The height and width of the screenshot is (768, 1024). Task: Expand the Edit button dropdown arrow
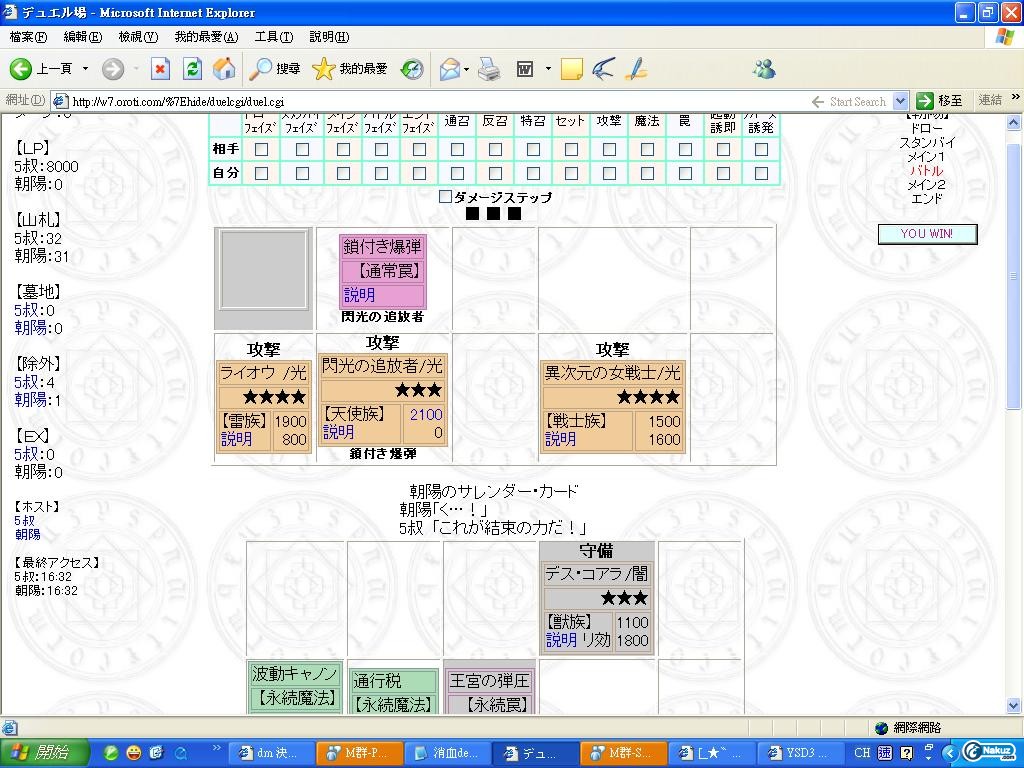pos(547,69)
